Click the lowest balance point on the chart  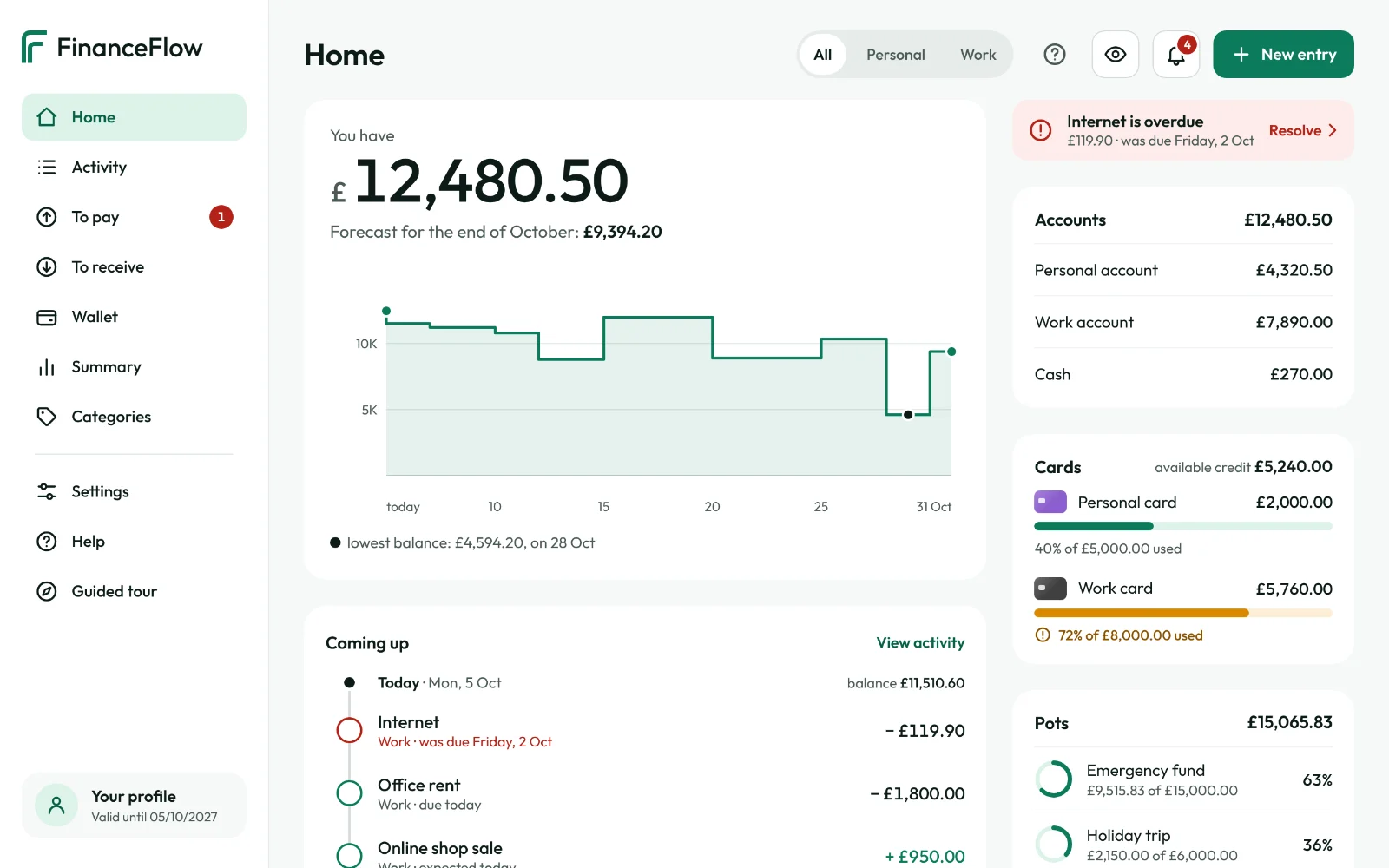point(908,415)
